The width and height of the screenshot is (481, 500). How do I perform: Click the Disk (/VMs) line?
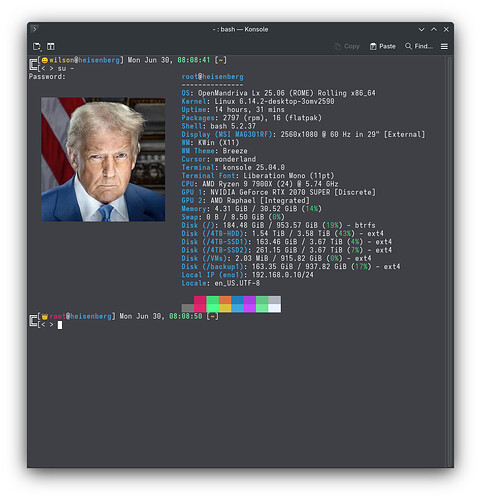click(276, 258)
